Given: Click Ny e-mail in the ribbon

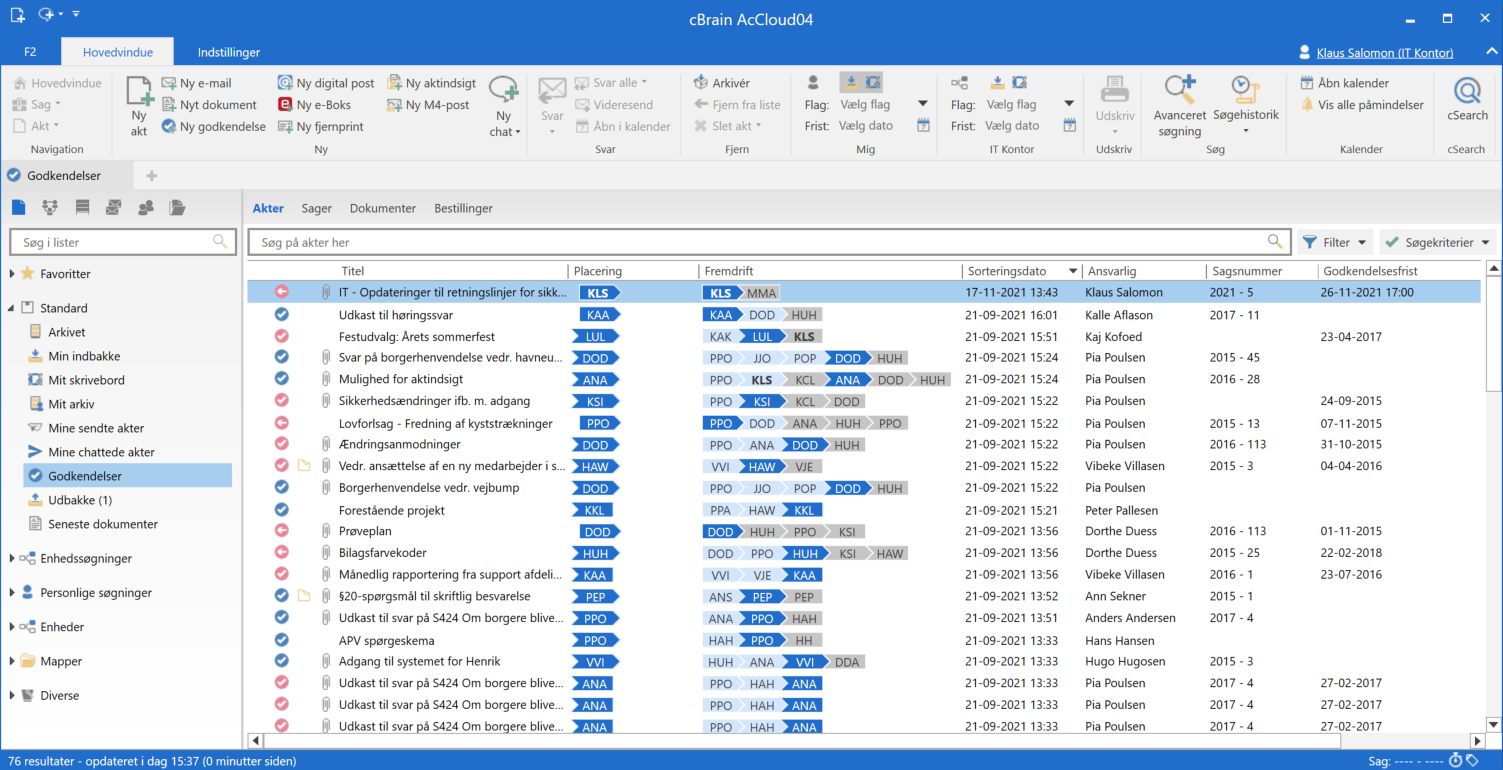Looking at the screenshot, I should point(196,83).
